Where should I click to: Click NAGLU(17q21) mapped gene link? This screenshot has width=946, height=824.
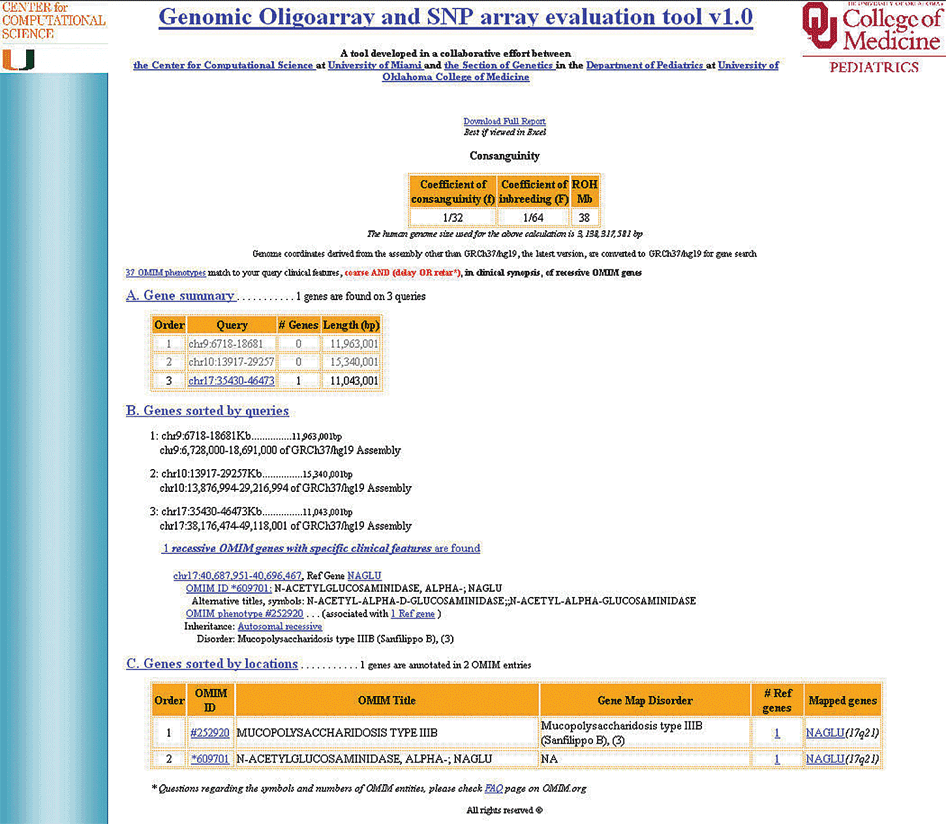pyautogui.click(x=841, y=732)
